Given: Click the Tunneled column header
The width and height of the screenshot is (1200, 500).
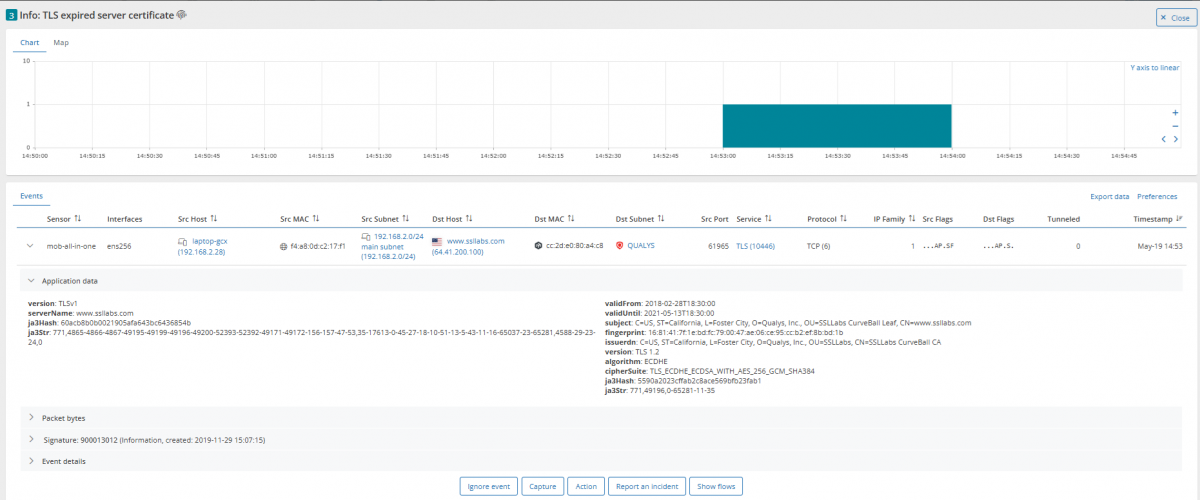Looking at the screenshot, I should pyautogui.click(x=1063, y=218).
